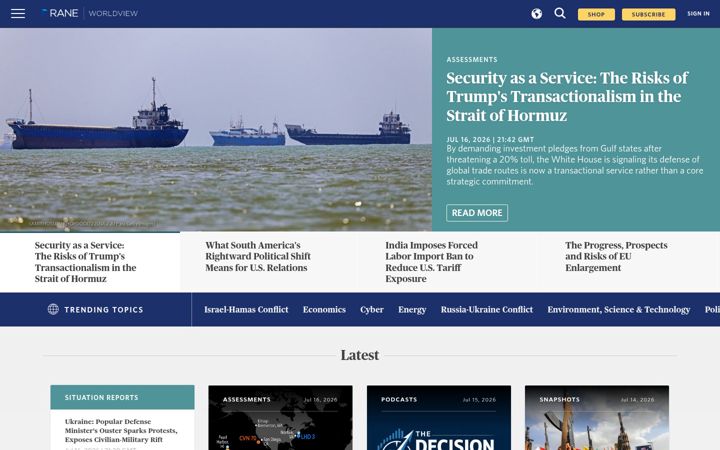Open Environment, Science & Technology topic
The height and width of the screenshot is (450, 720).
pyautogui.click(x=619, y=309)
